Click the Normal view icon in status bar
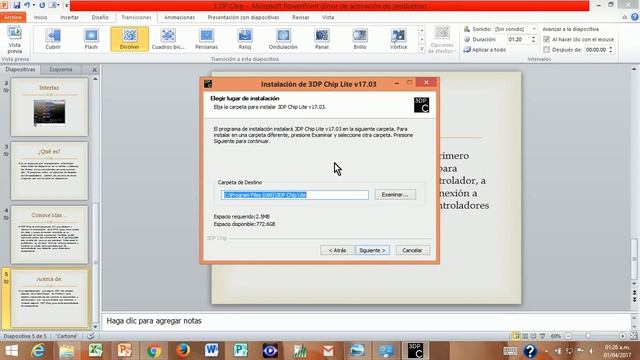The width and height of the screenshot is (640, 360). tap(516, 336)
